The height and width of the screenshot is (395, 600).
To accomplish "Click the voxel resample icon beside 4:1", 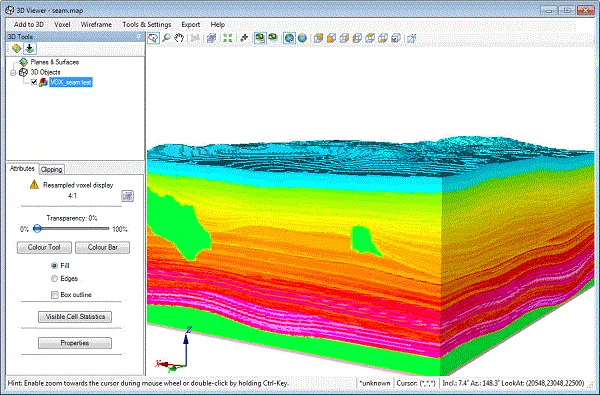I will click(x=127, y=196).
